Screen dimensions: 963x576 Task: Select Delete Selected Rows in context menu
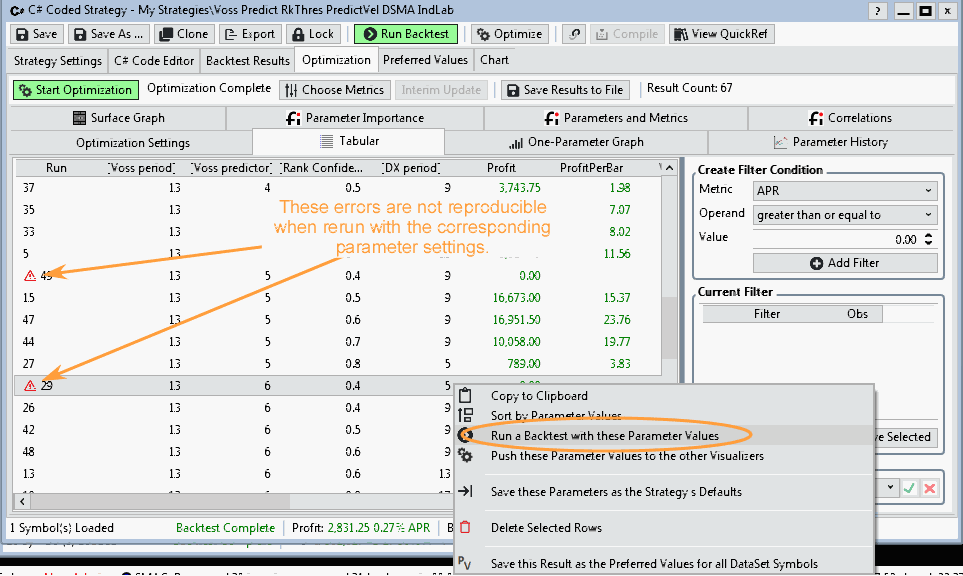[x=546, y=528]
